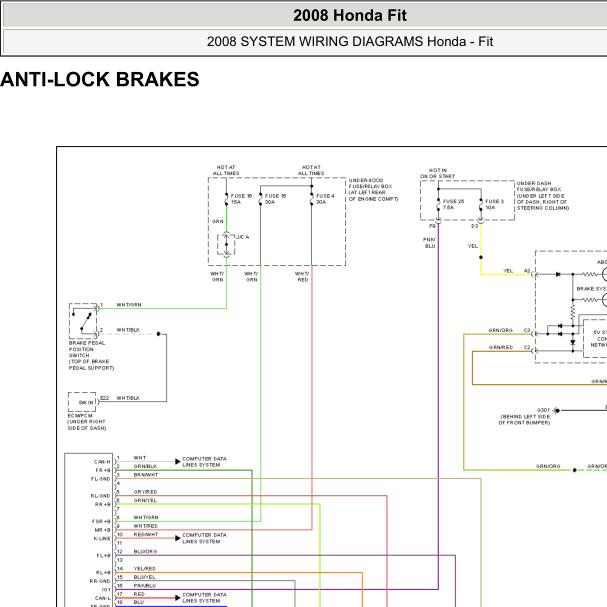Click the 'UNDER-DASH FUSE/RELAY BOX' description

[x=543, y=195]
